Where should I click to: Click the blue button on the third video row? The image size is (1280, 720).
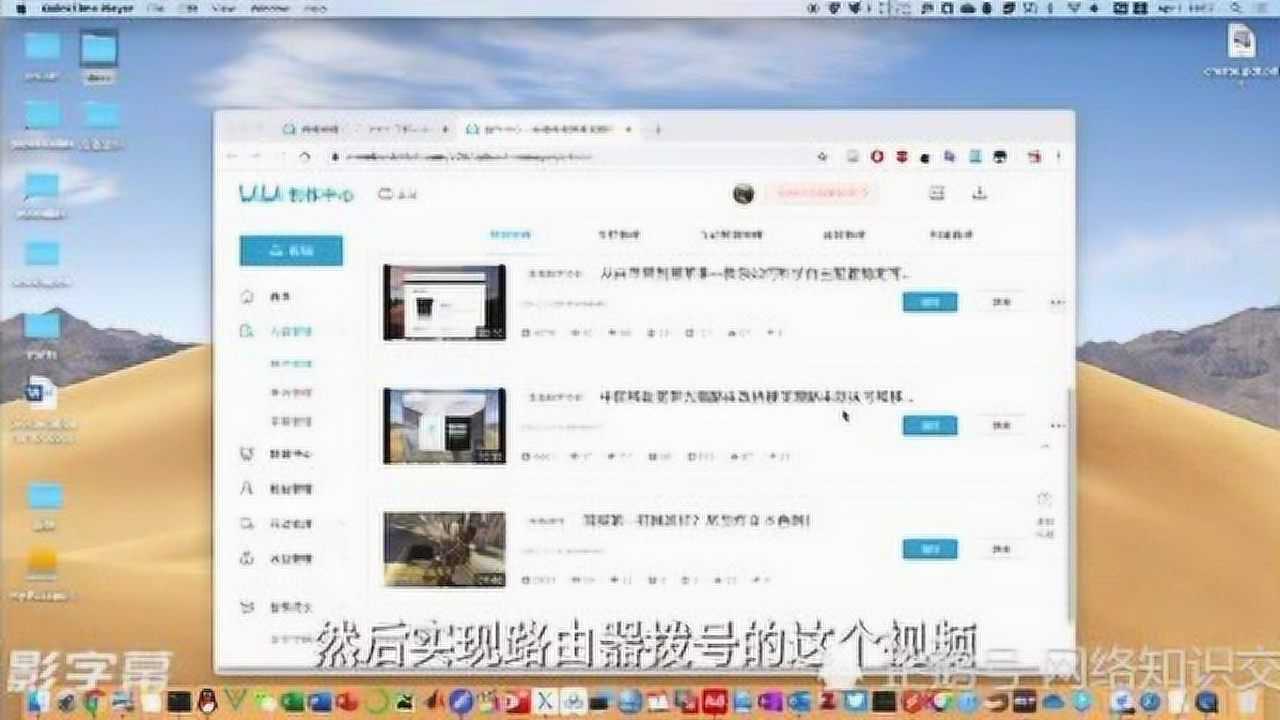(x=930, y=549)
